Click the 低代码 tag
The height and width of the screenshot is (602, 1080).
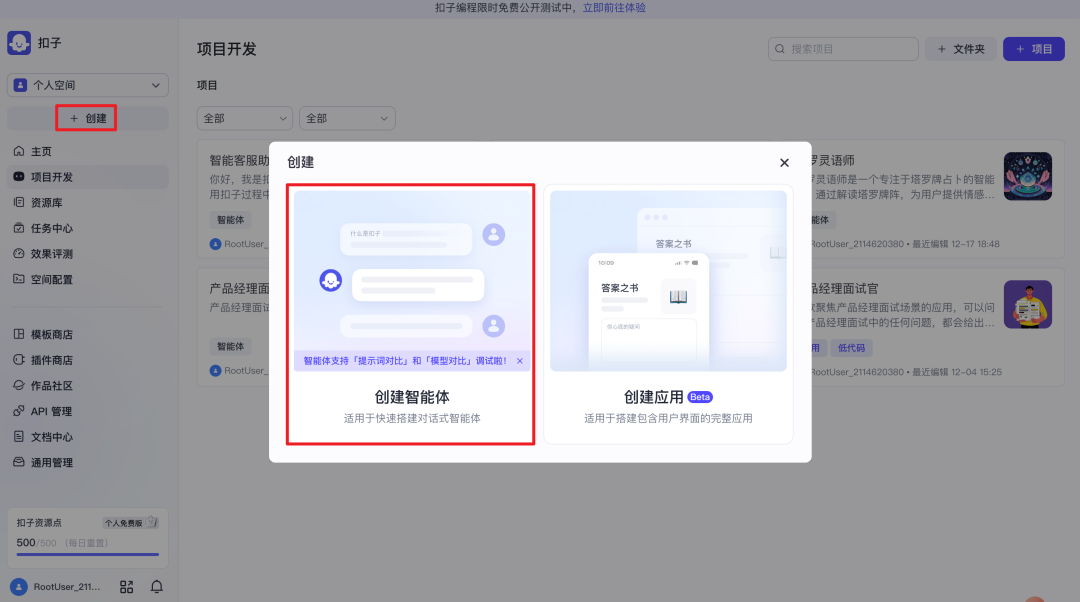click(851, 348)
